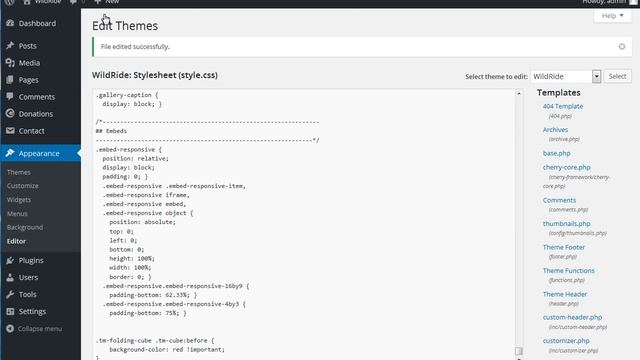Click the Plugins plug icon
This screenshot has width=640, height=360.
point(10,260)
